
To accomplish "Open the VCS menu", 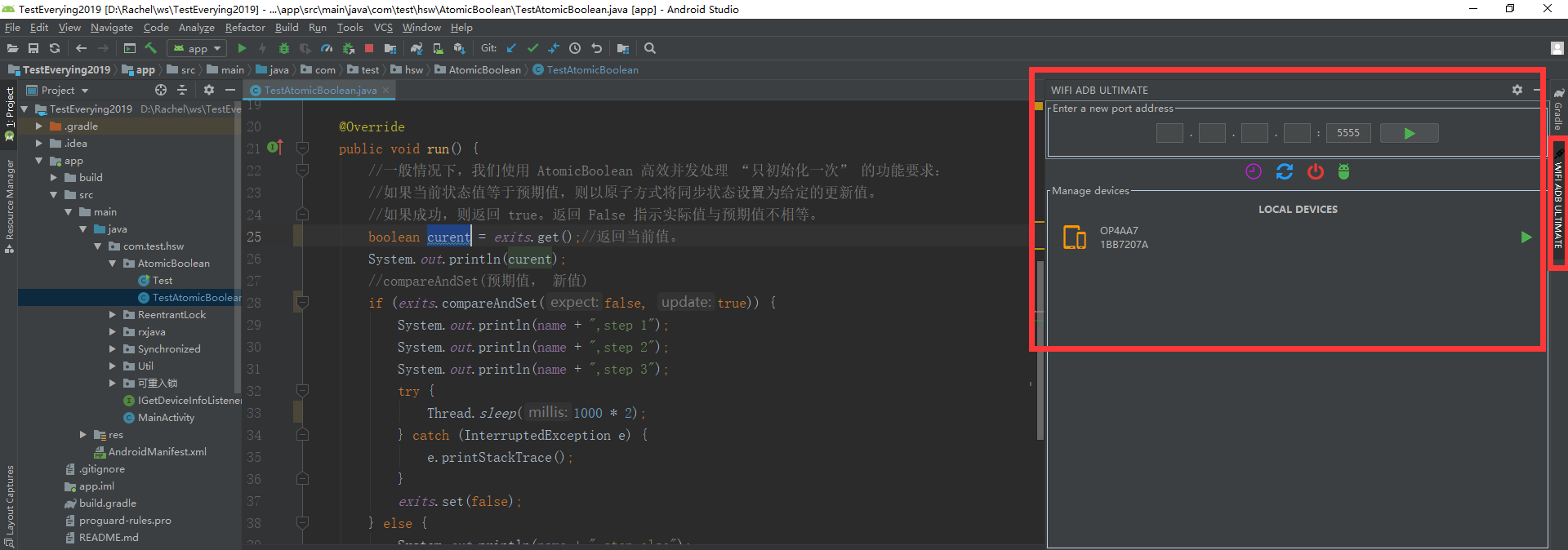I will (383, 28).
